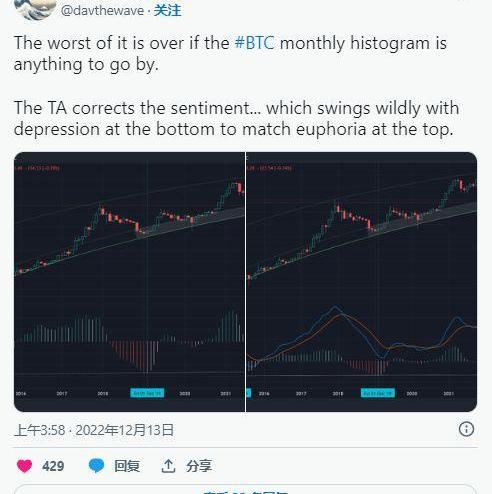Screen dimensions: 492x494
Task: Click the 分享 share label
Action: [x=199, y=466]
